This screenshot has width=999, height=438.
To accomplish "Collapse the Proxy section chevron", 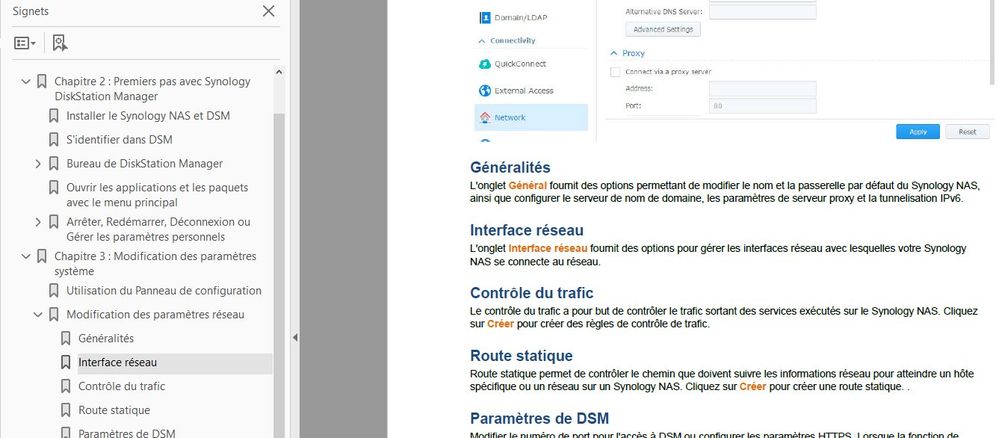I will click(614, 54).
